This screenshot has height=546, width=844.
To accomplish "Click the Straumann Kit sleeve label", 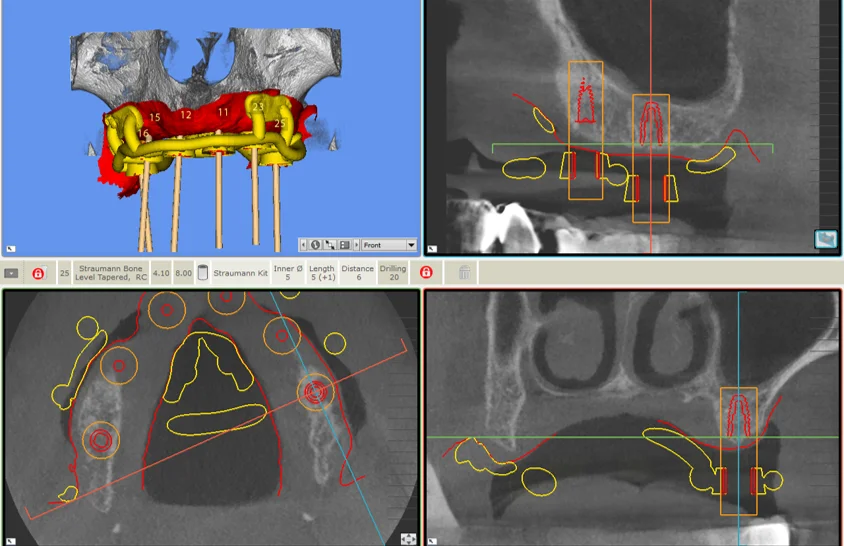I will 240,273.
